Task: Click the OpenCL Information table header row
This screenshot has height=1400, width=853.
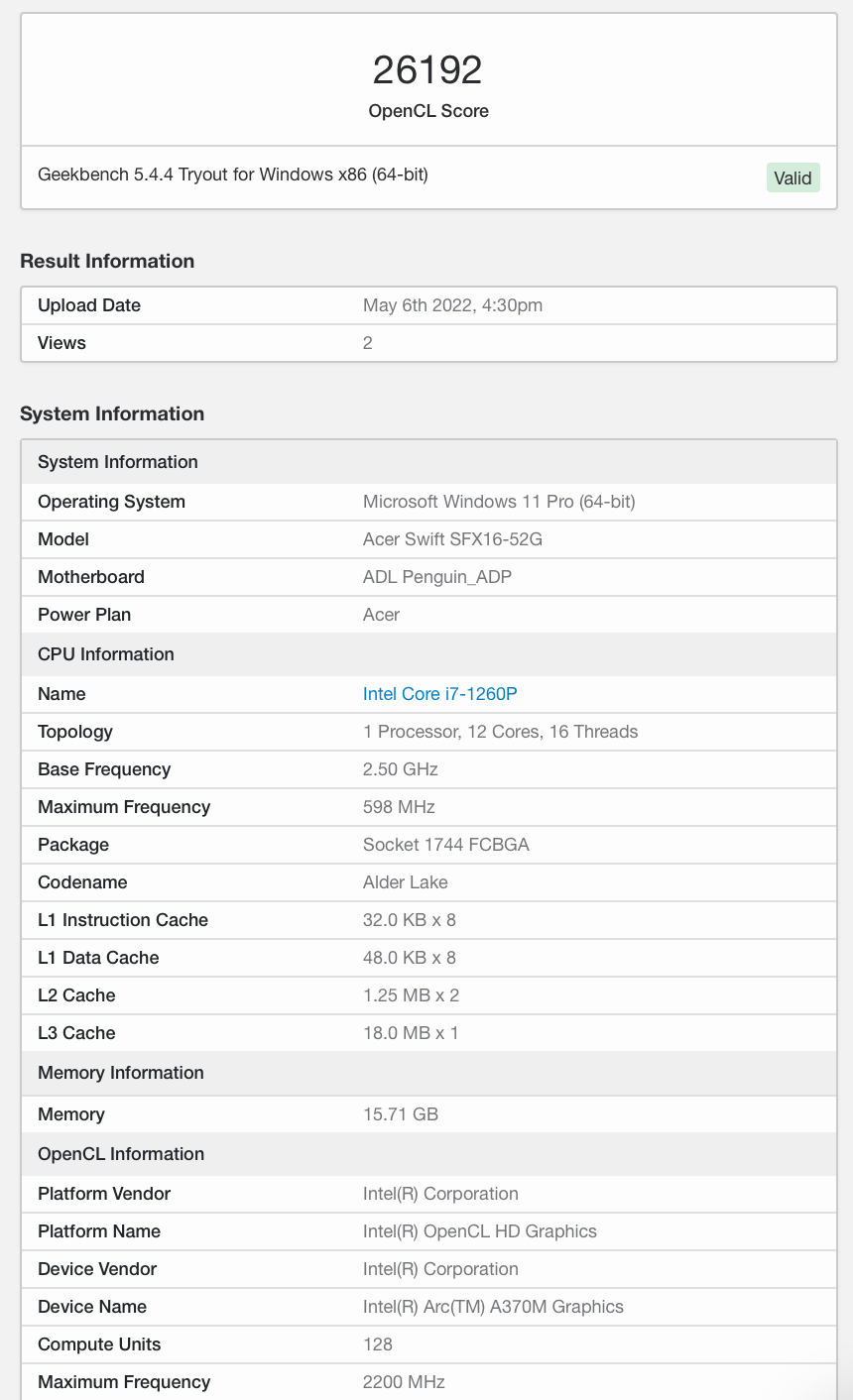Action: pos(429,1154)
